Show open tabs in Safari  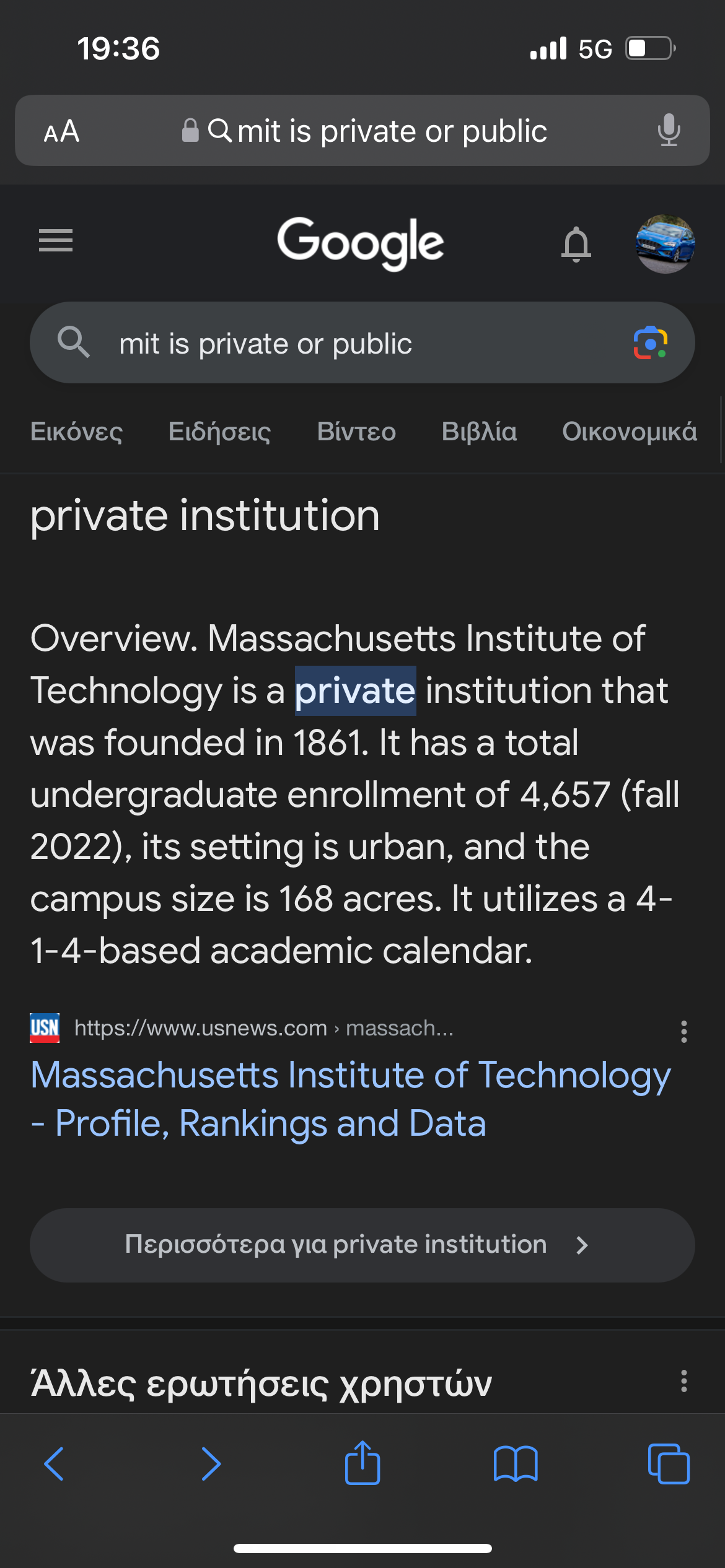pos(668,1464)
